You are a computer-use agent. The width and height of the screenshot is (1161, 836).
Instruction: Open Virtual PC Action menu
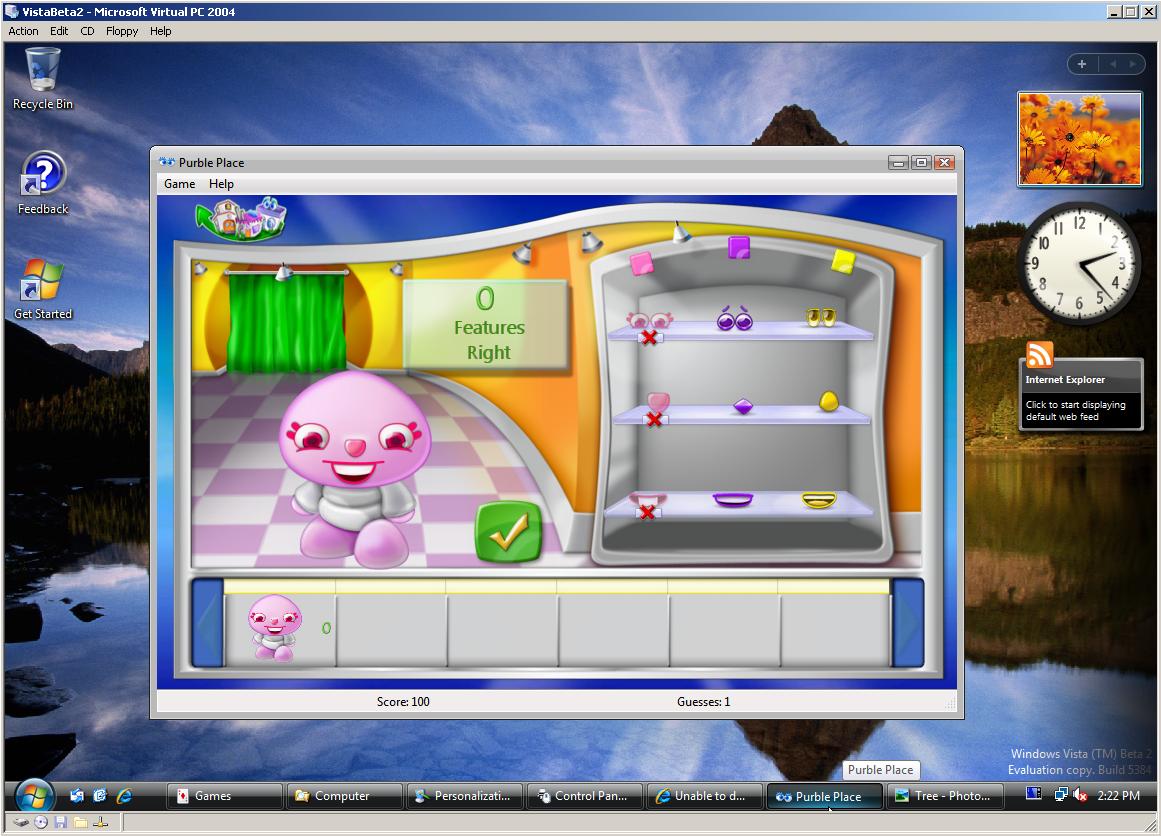[x=23, y=31]
